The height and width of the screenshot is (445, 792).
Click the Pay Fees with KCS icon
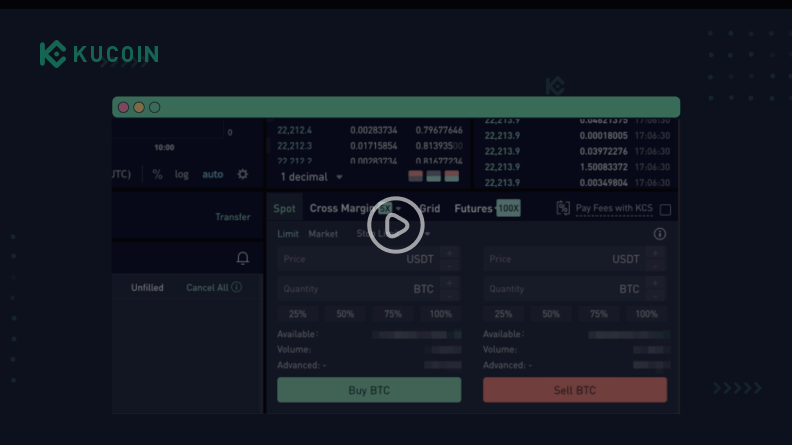click(563, 209)
